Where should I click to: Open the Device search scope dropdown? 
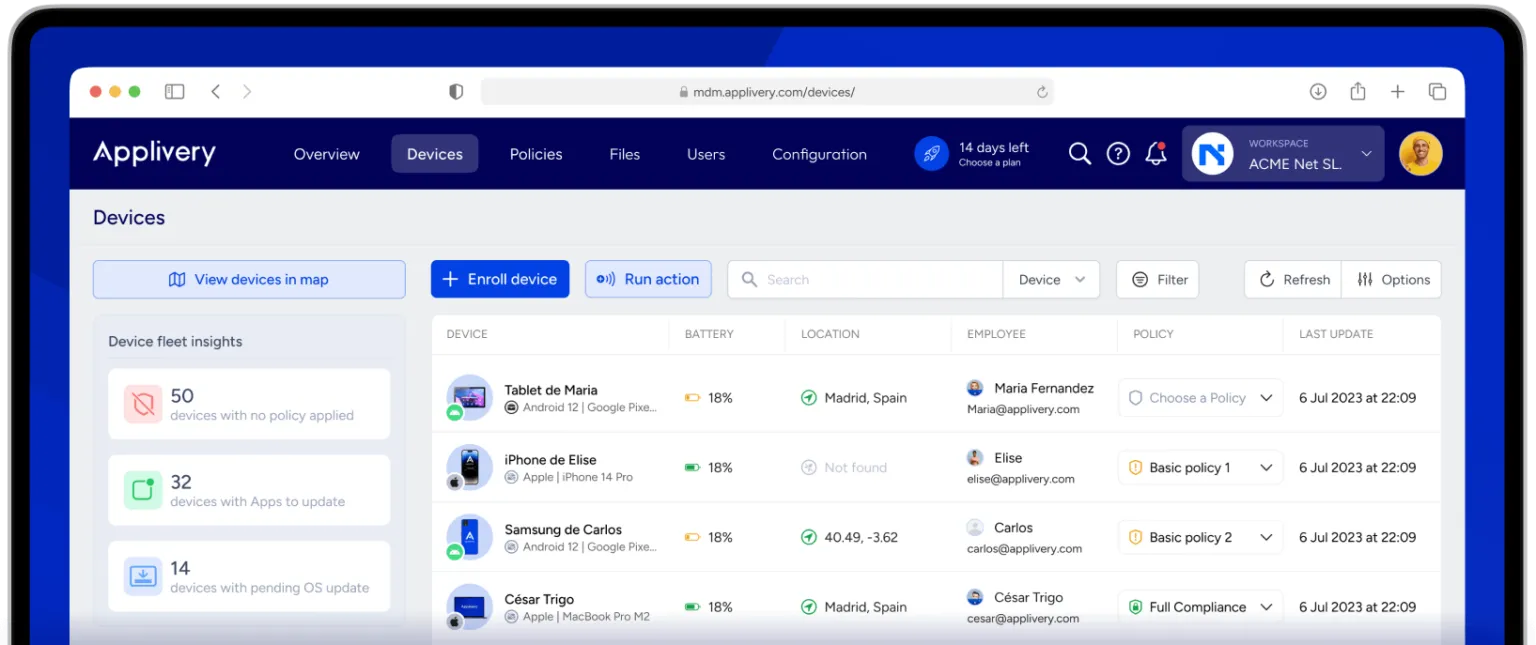pyautogui.click(x=1051, y=280)
